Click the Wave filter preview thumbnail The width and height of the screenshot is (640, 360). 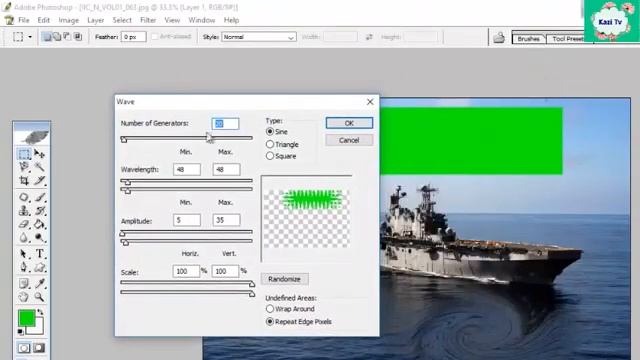[306, 218]
